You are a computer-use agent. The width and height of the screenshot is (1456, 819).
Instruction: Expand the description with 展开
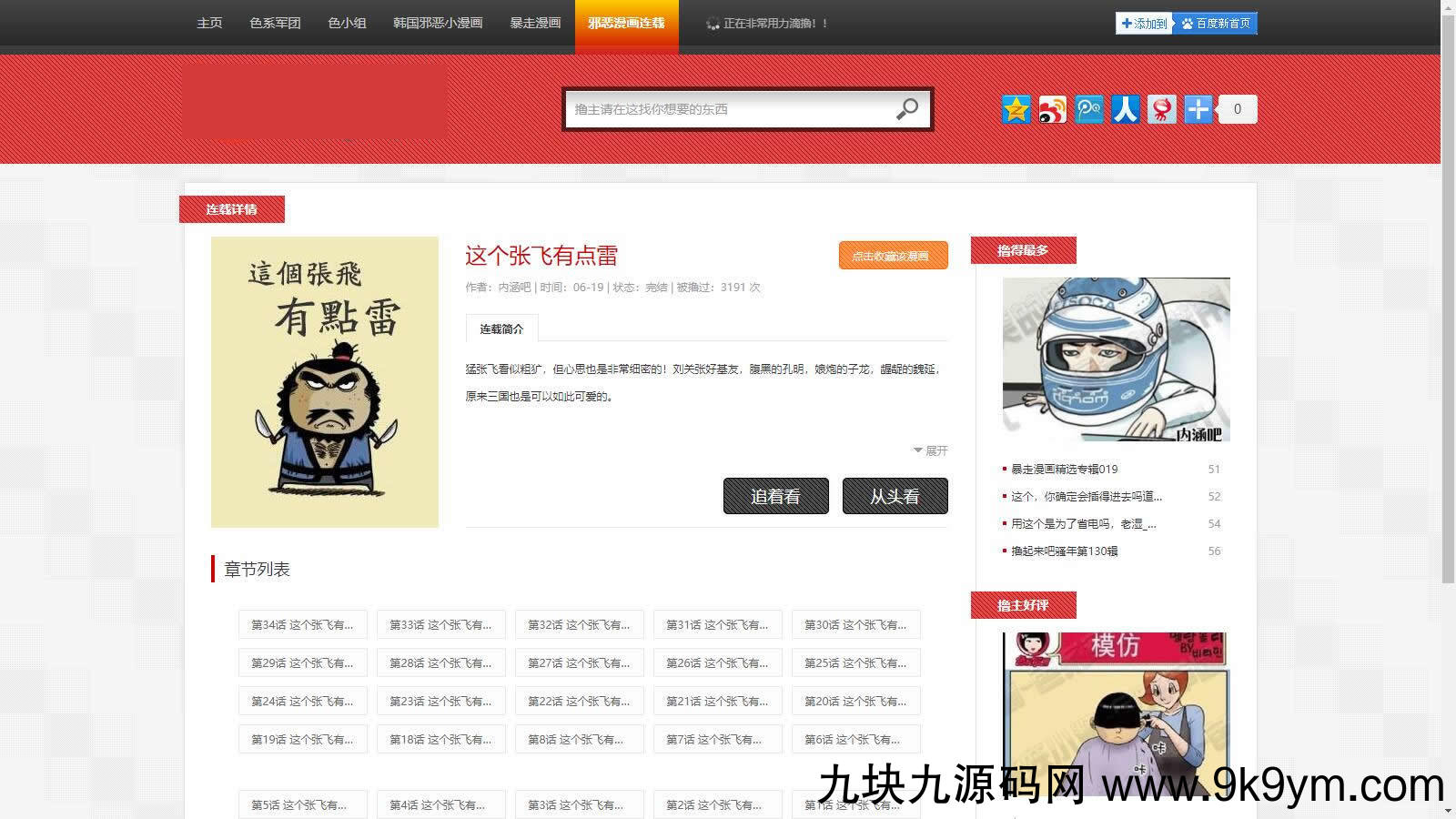[x=931, y=450]
